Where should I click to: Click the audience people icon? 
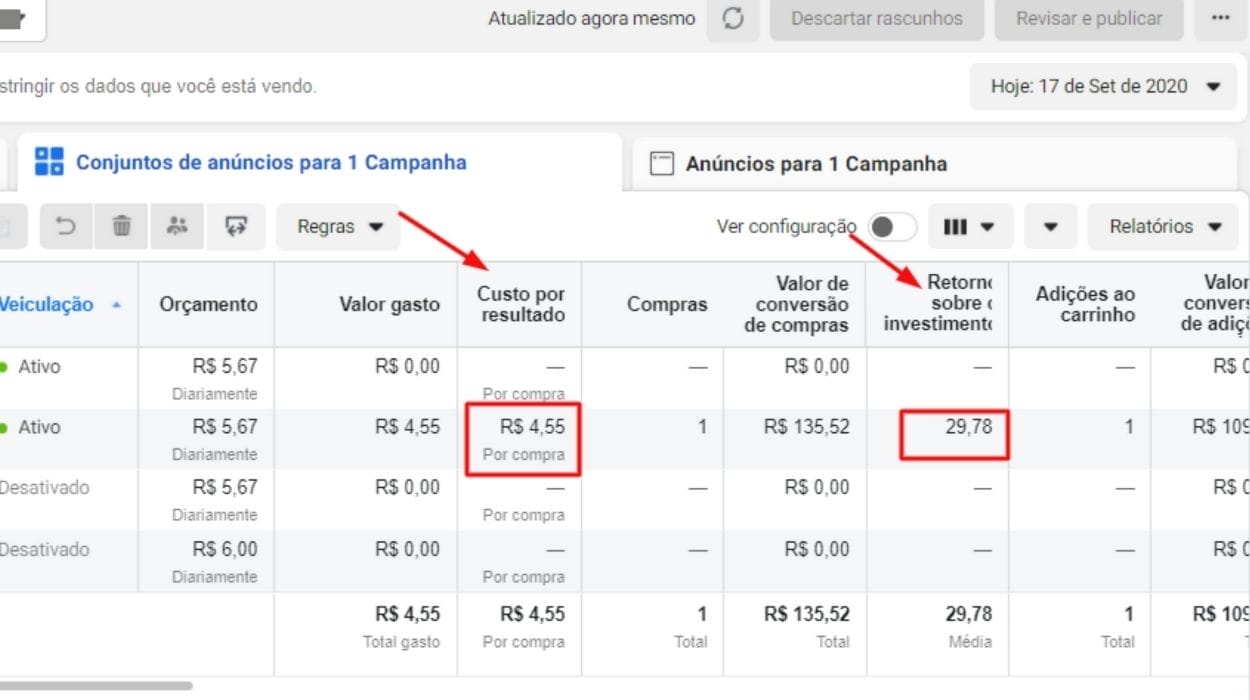coord(178,226)
